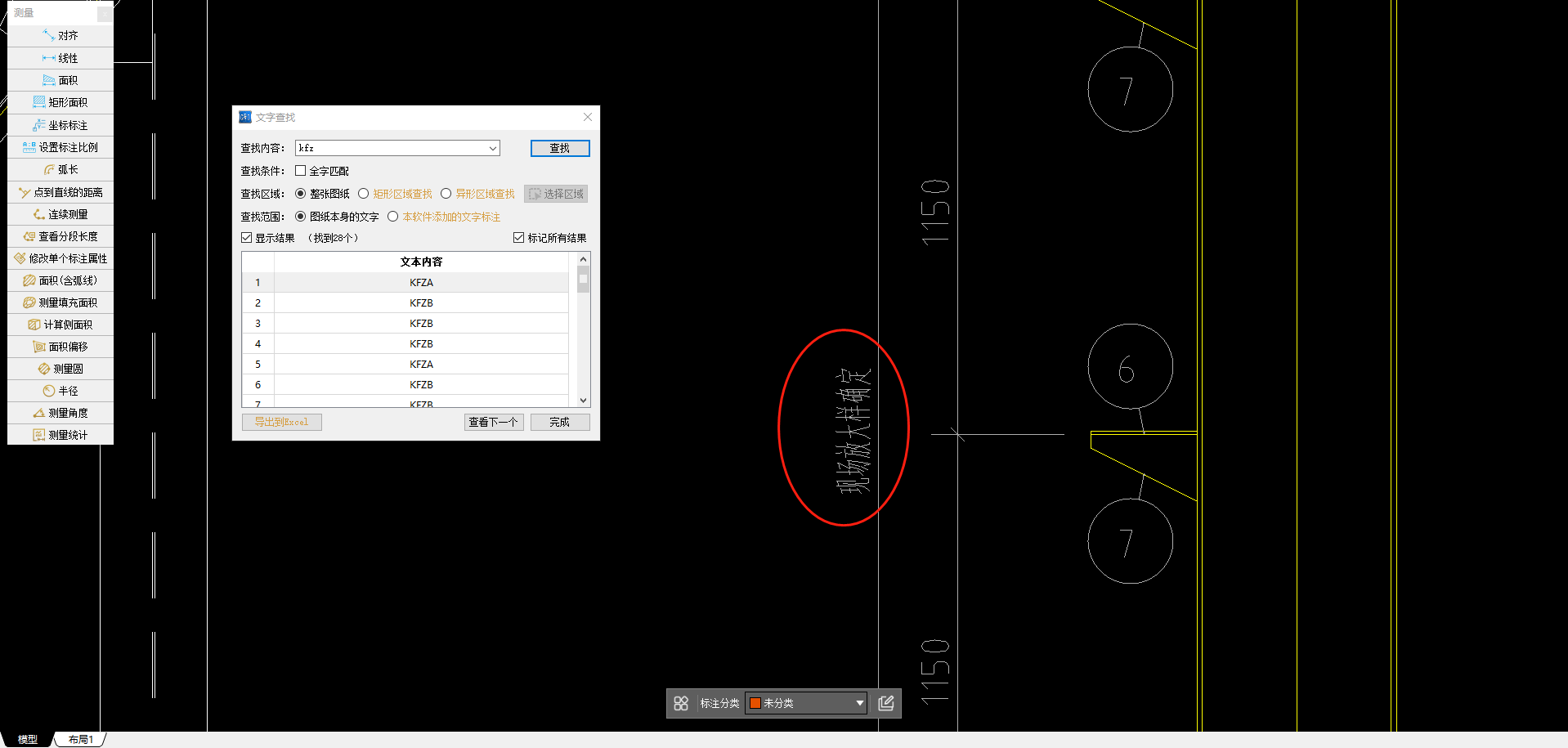Click the results list scroll down arrow
The height and width of the screenshot is (748, 1568).
tap(583, 400)
